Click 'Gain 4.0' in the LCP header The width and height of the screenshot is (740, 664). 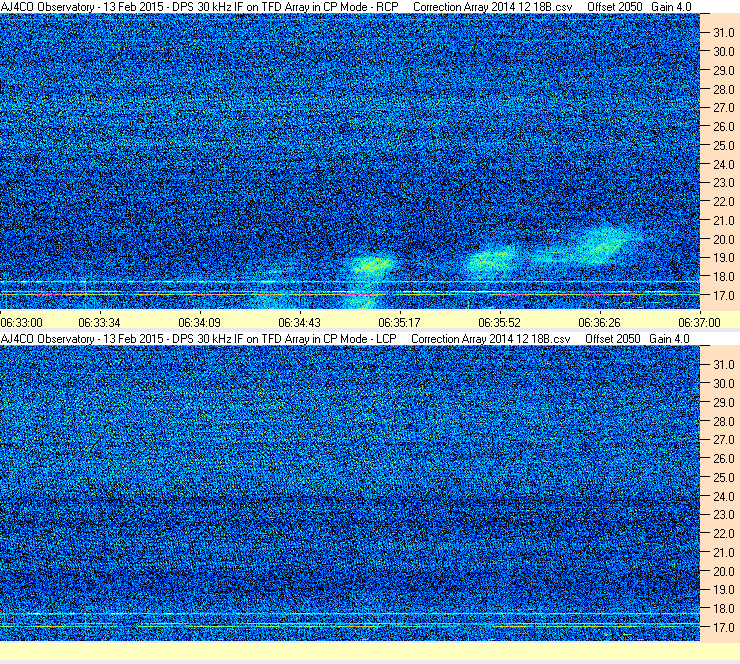pyautogui.click(x=669, y=339)
